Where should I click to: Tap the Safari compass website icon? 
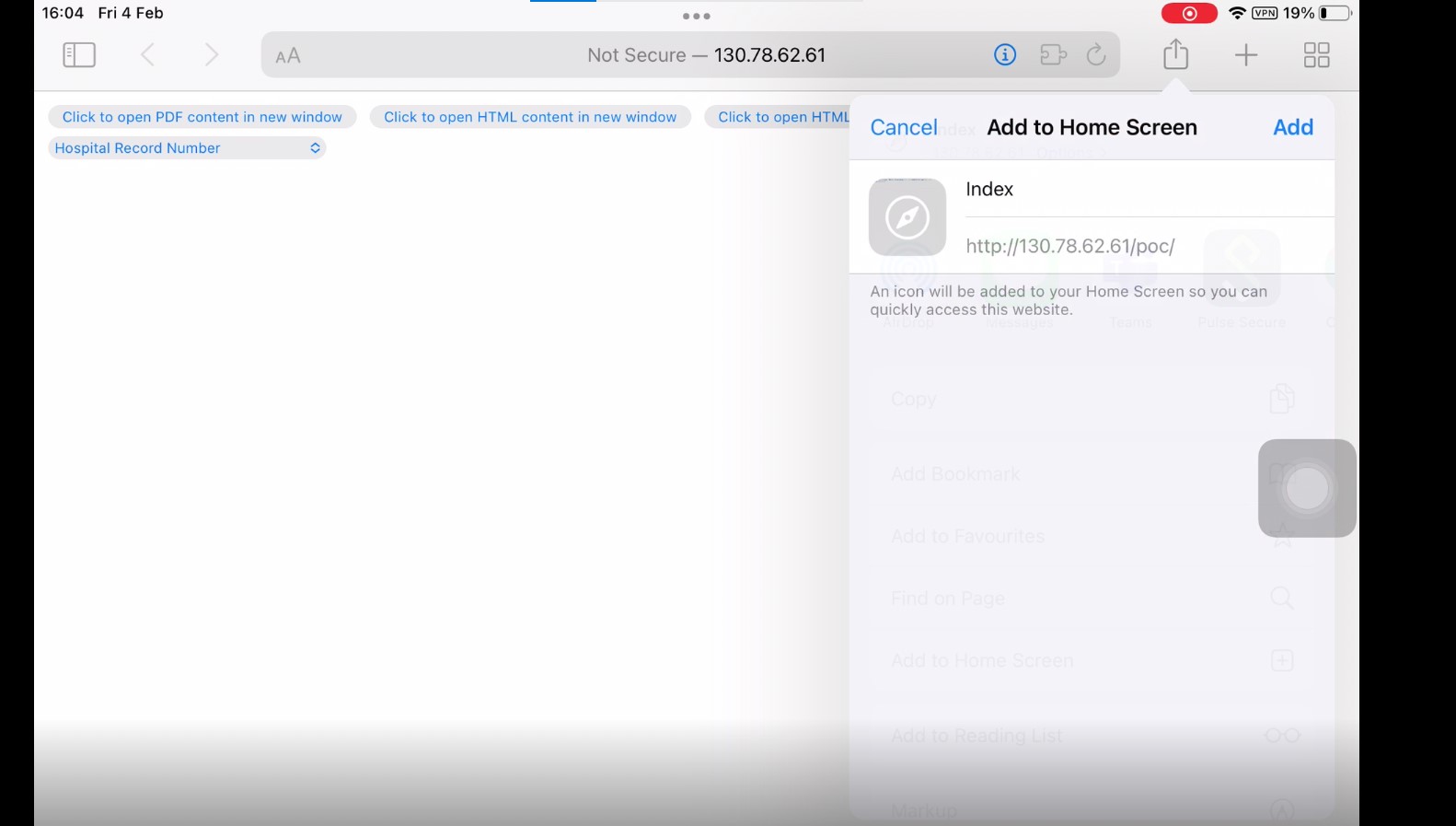click(907, 217)
